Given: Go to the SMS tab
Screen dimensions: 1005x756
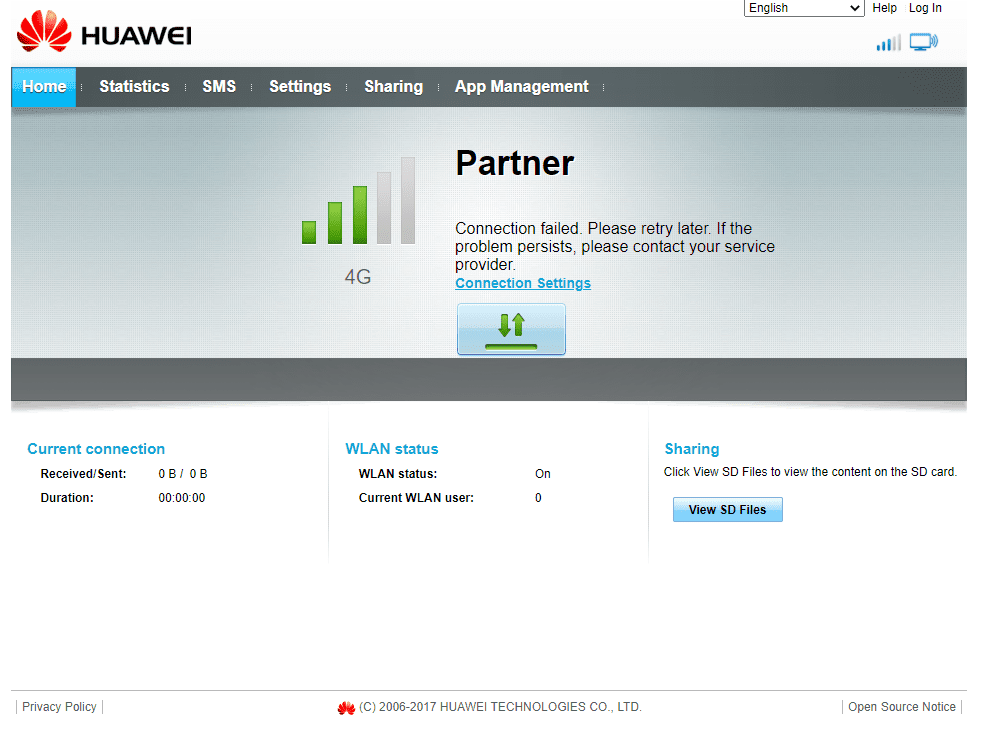Looking at the screenshot, I should tap(219, 86).
